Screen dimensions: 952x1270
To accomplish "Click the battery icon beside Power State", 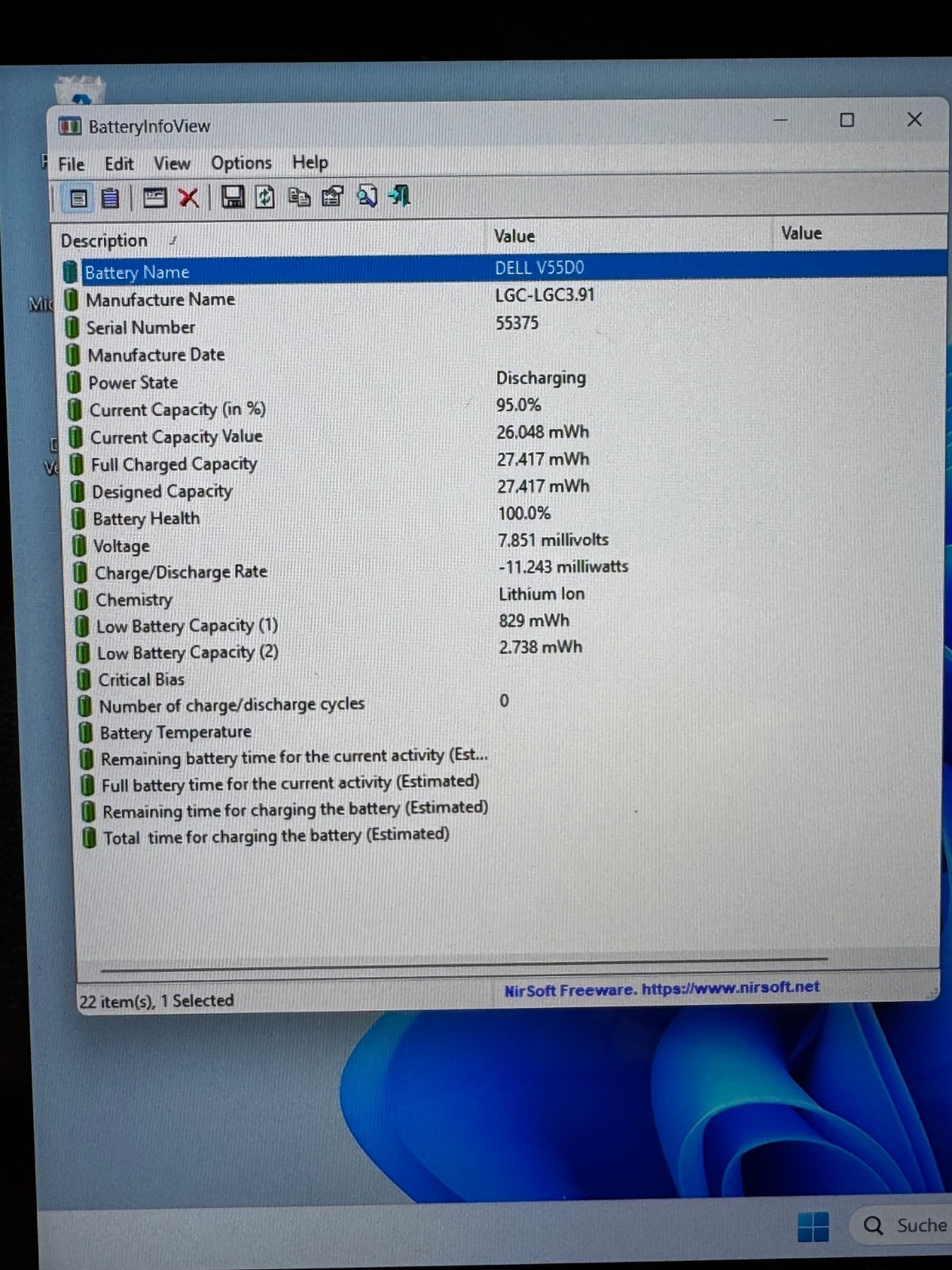I will click(x=74, y=383).
